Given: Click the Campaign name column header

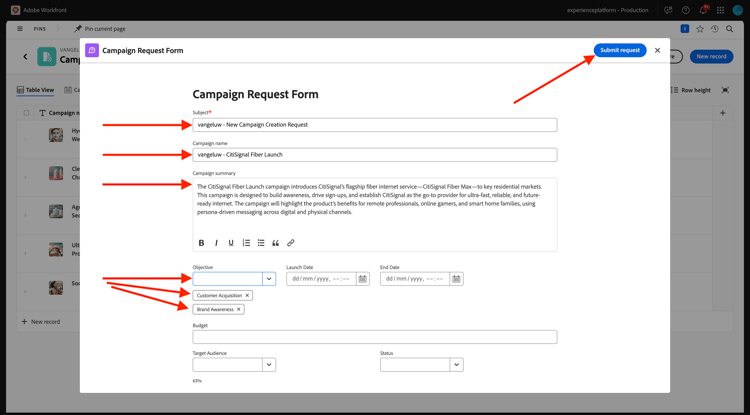Looking at the screenshot, I should [x=60, y=113].
